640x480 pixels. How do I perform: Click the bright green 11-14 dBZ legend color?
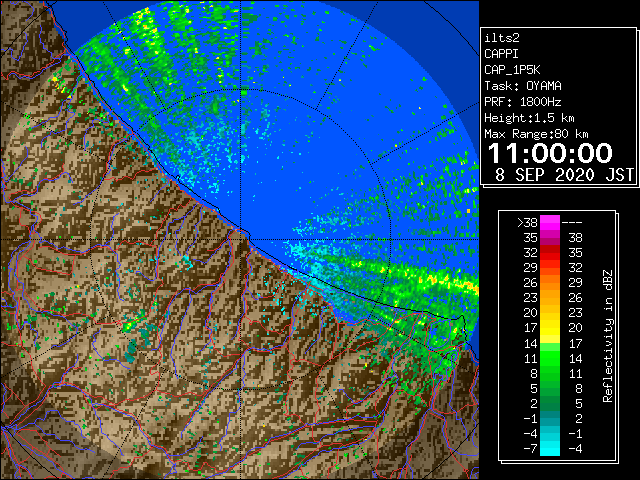tap(550, 358)
